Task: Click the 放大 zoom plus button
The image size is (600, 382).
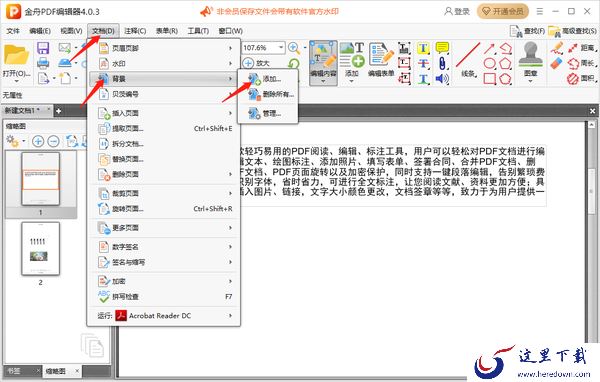Action: click(256, 63)
